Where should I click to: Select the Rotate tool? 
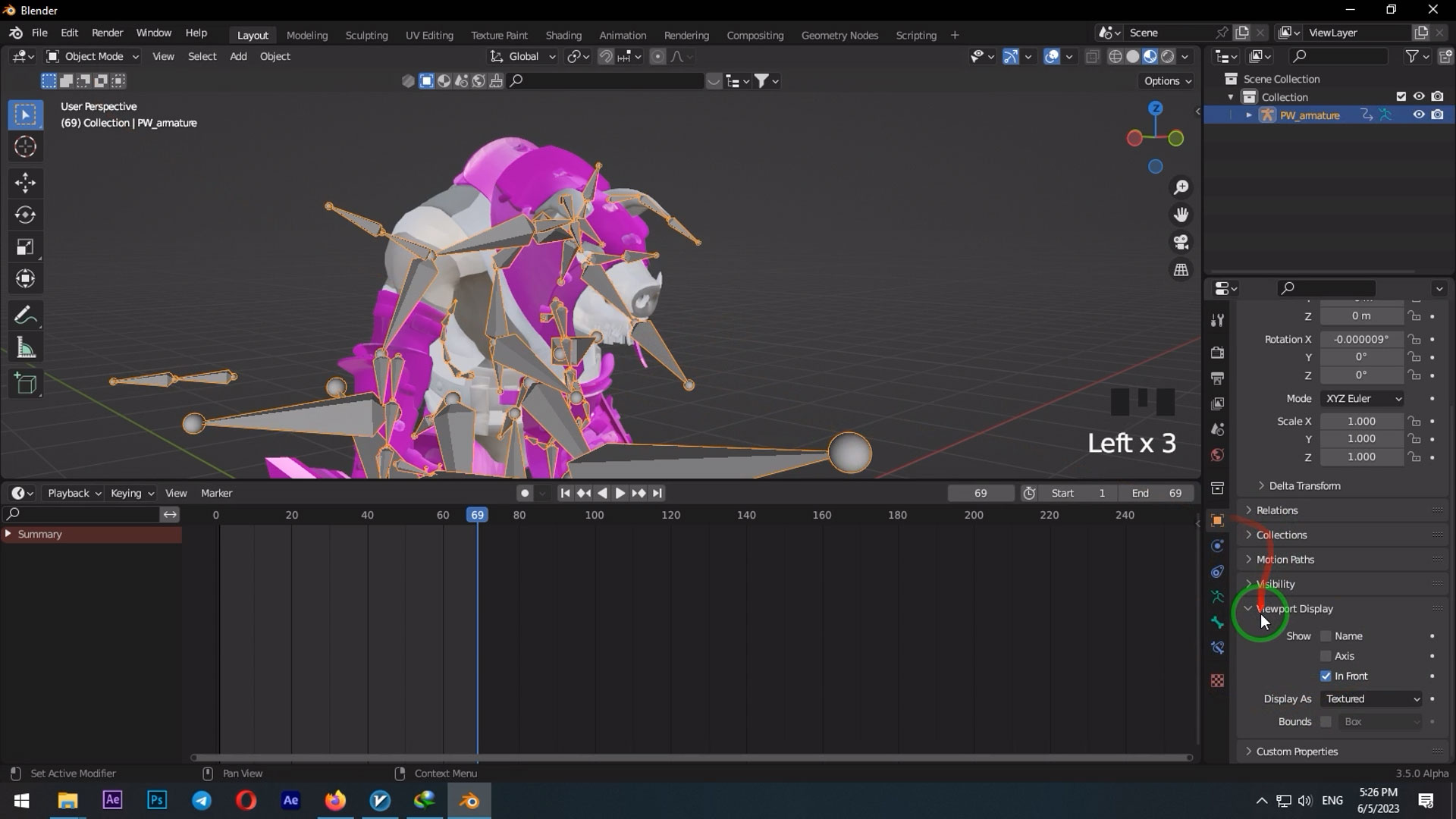tap(25, 215)
